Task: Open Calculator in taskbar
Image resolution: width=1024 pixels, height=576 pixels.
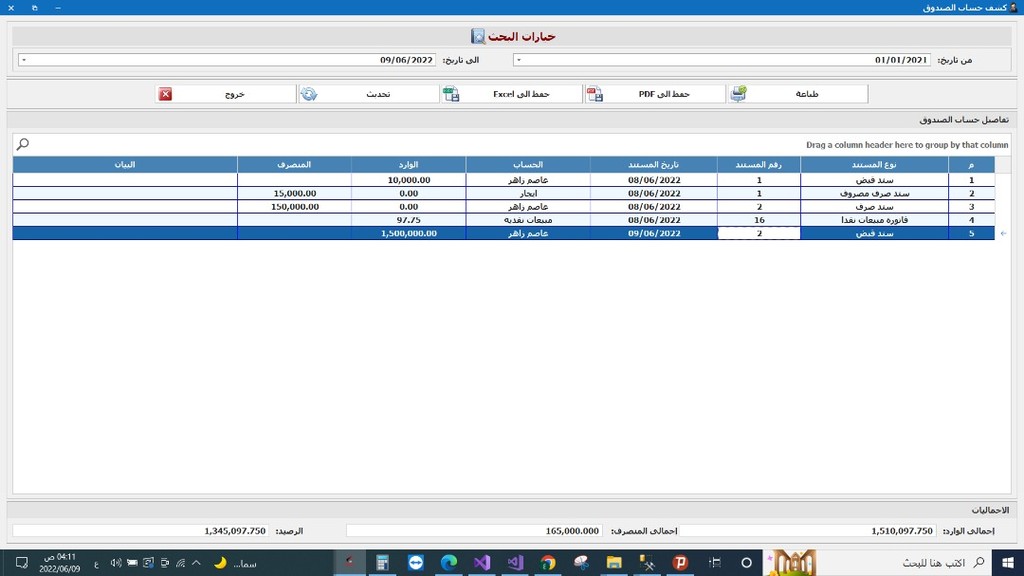Action: 383,562
